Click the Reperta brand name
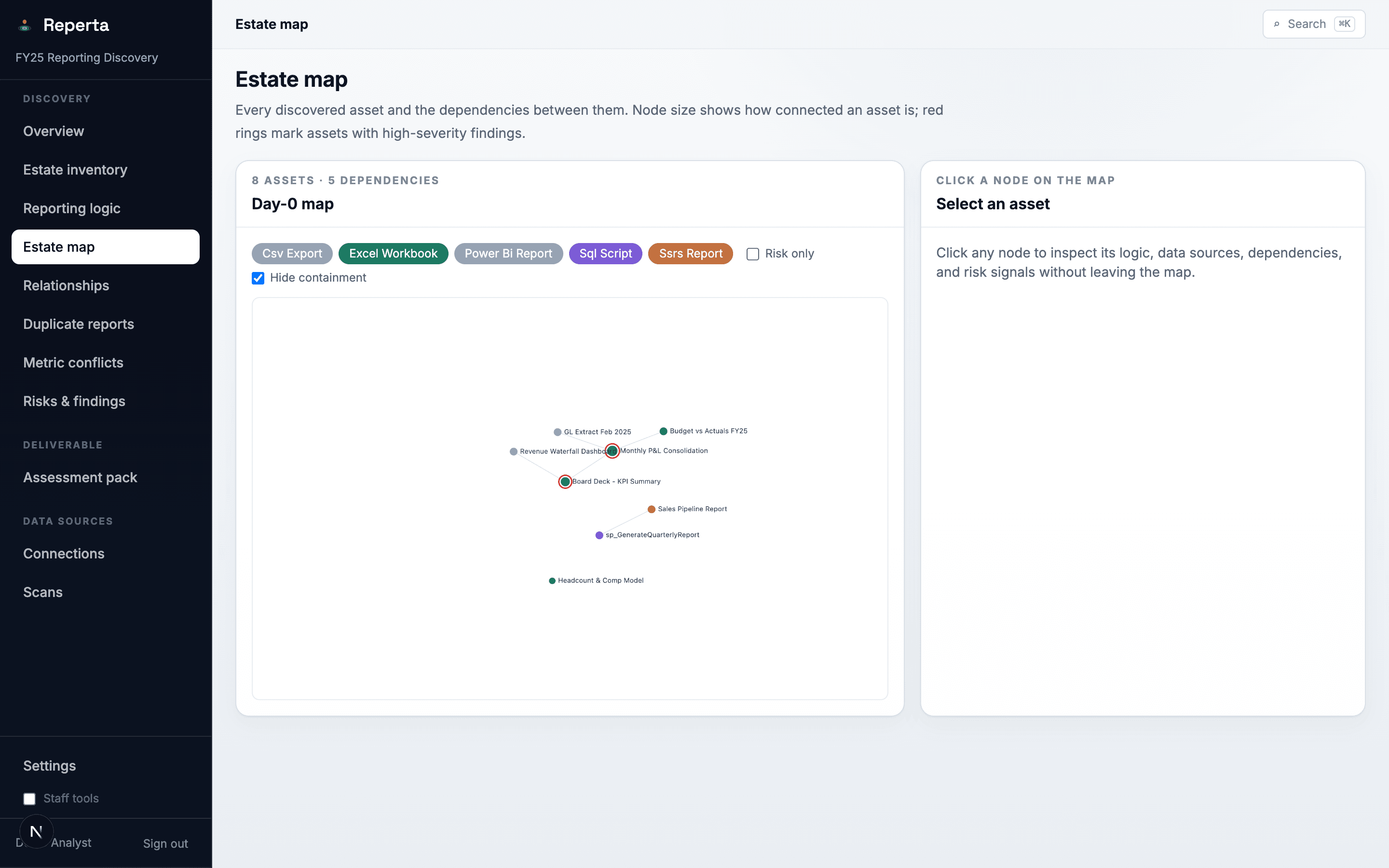This screenshot has width=1389, height=868. [x=76, y=25]
